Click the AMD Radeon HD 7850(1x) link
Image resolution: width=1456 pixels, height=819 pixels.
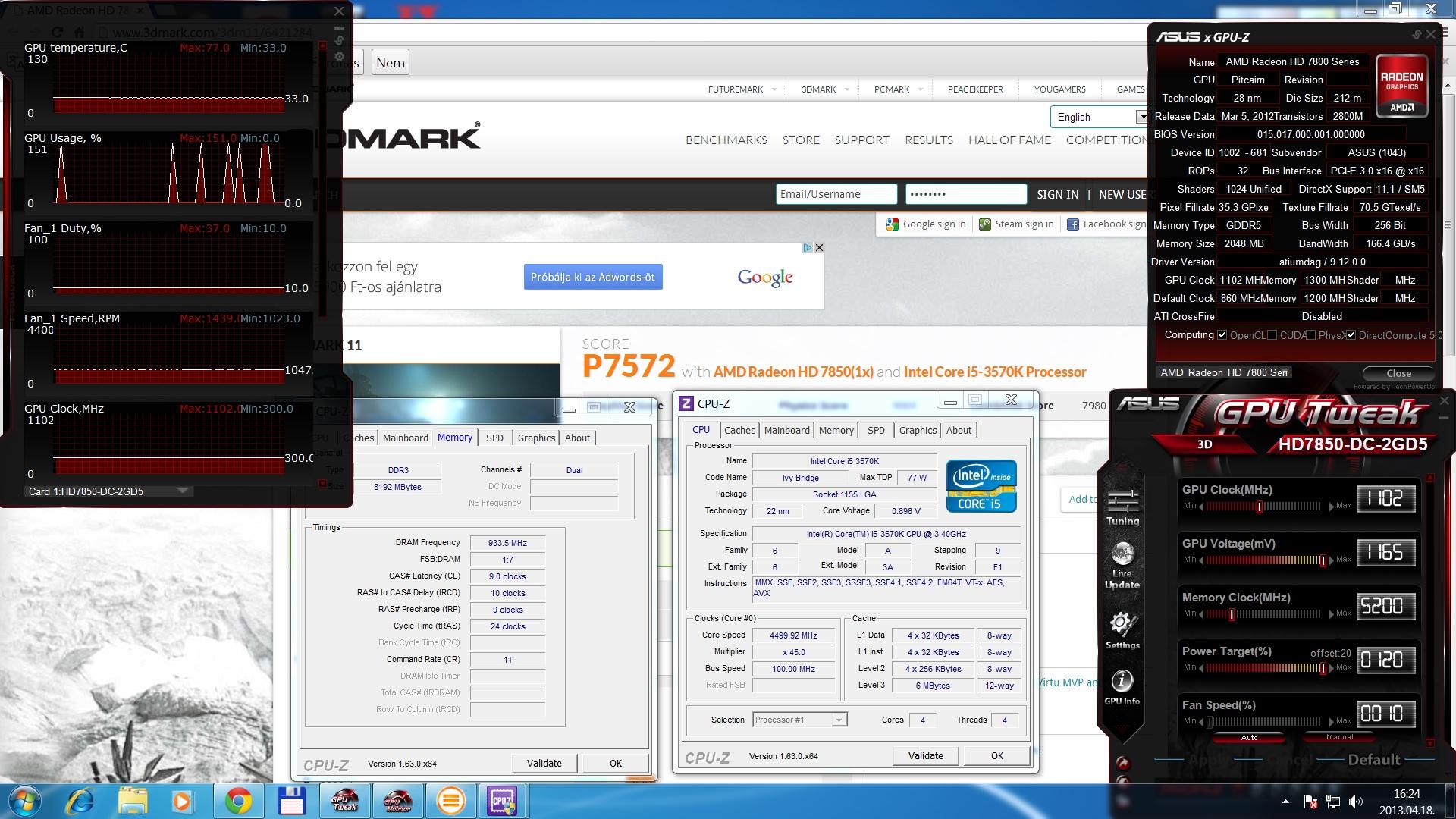(793, 372)
